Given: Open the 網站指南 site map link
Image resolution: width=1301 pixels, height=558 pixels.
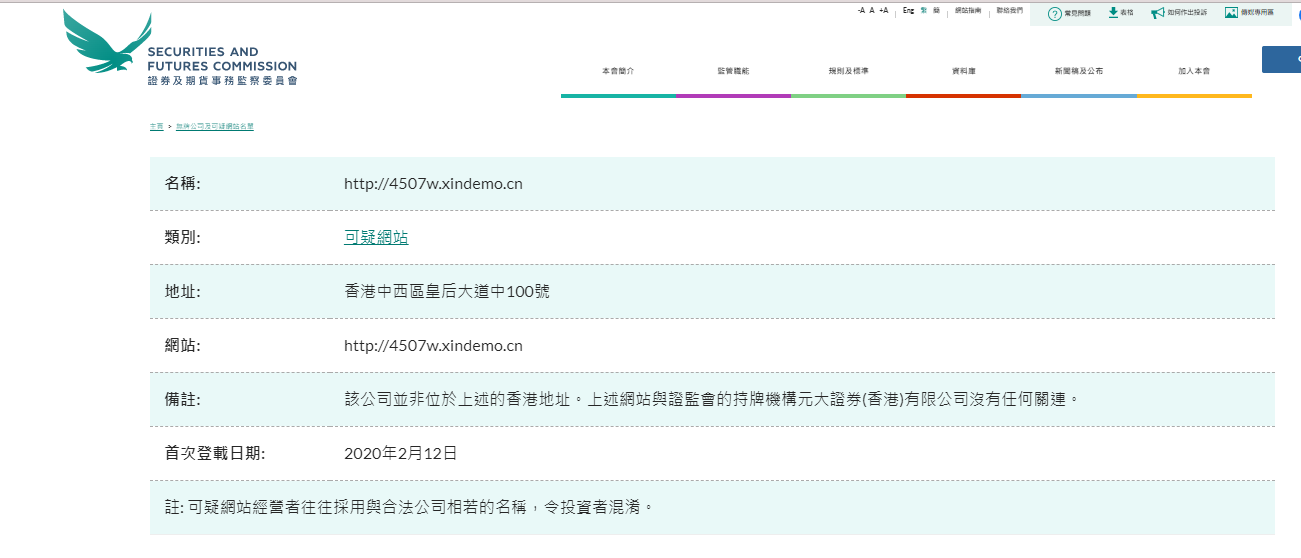Looking at the screenshot, I should 968,10.
